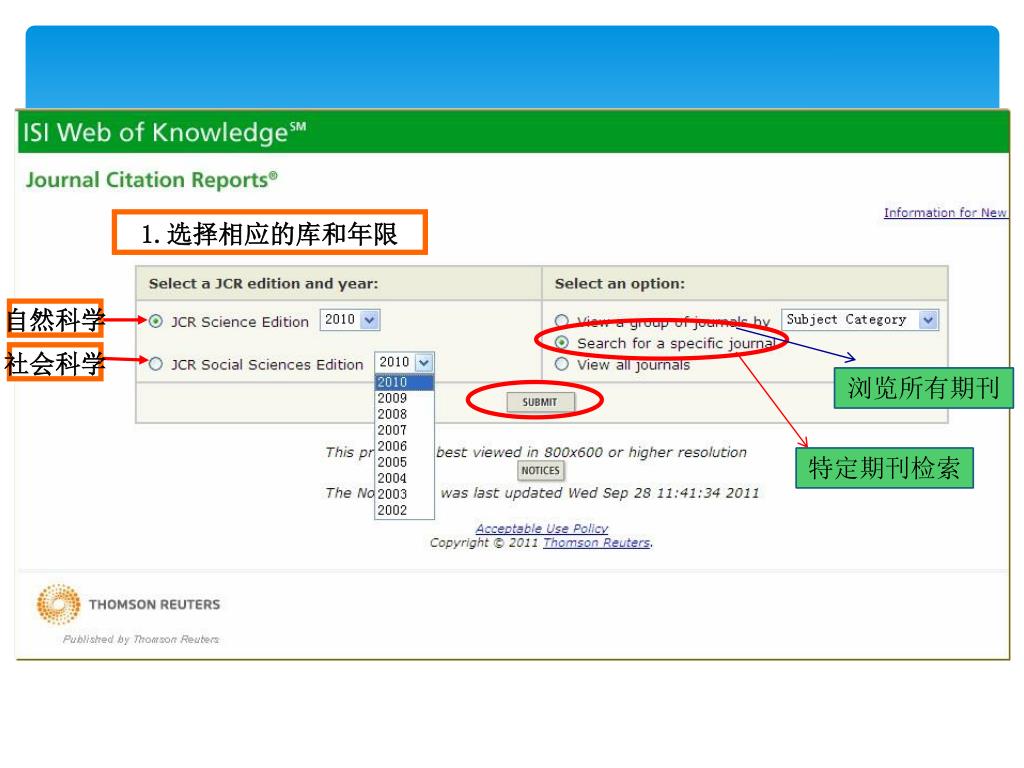
Task: Click the Thomson Reuters logo icon
Action: pos(59,604)
